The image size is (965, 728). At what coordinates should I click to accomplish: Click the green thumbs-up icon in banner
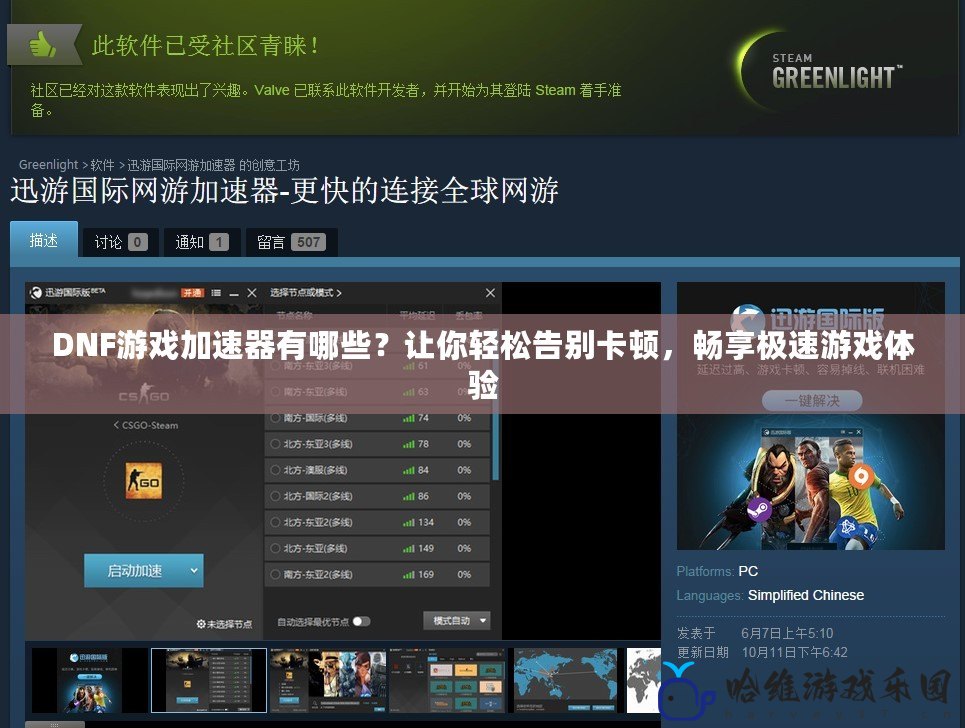tap(42, 44)
